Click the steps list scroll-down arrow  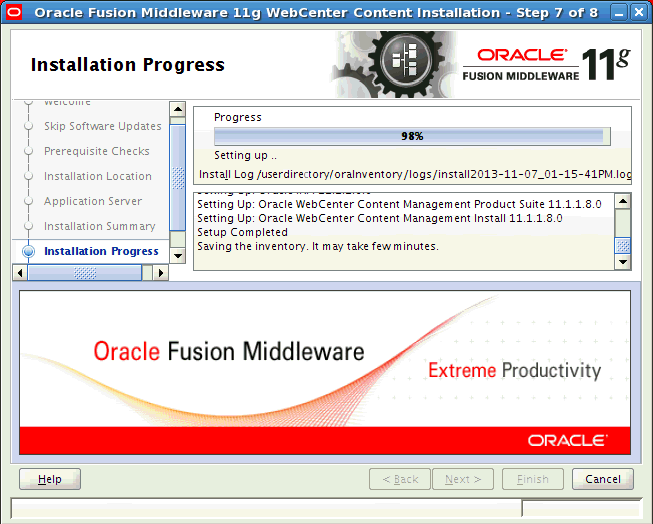tap(178, 255)
